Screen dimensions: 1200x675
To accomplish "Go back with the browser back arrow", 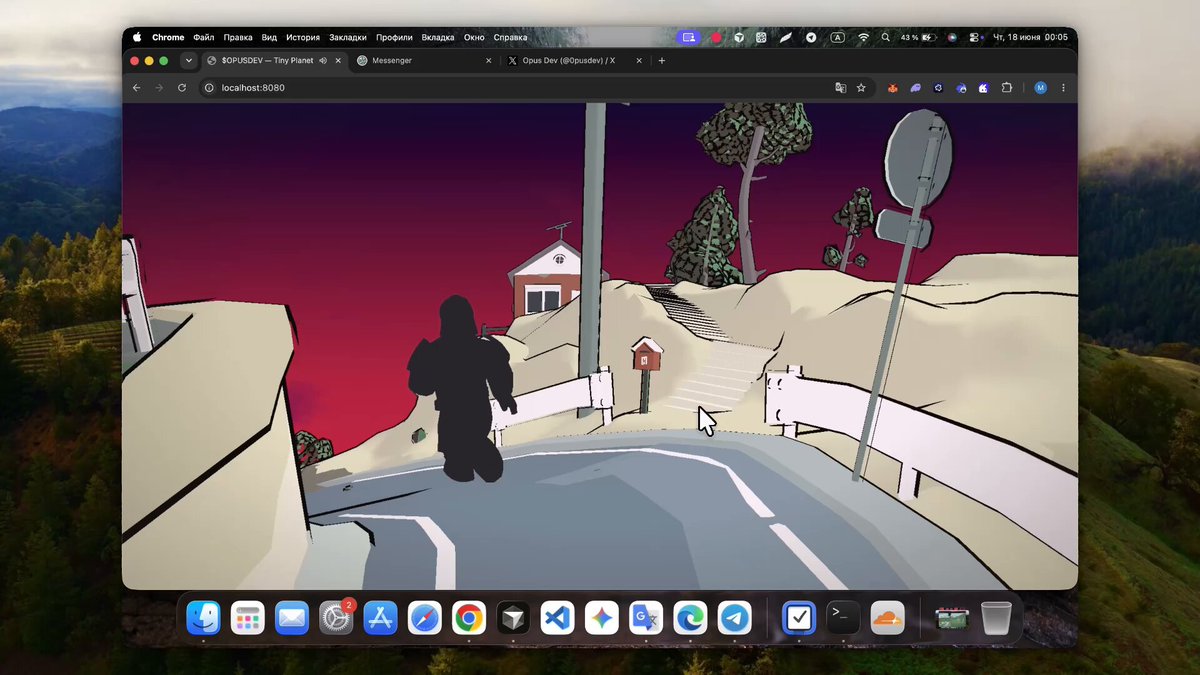I will (x=137, y=88).
